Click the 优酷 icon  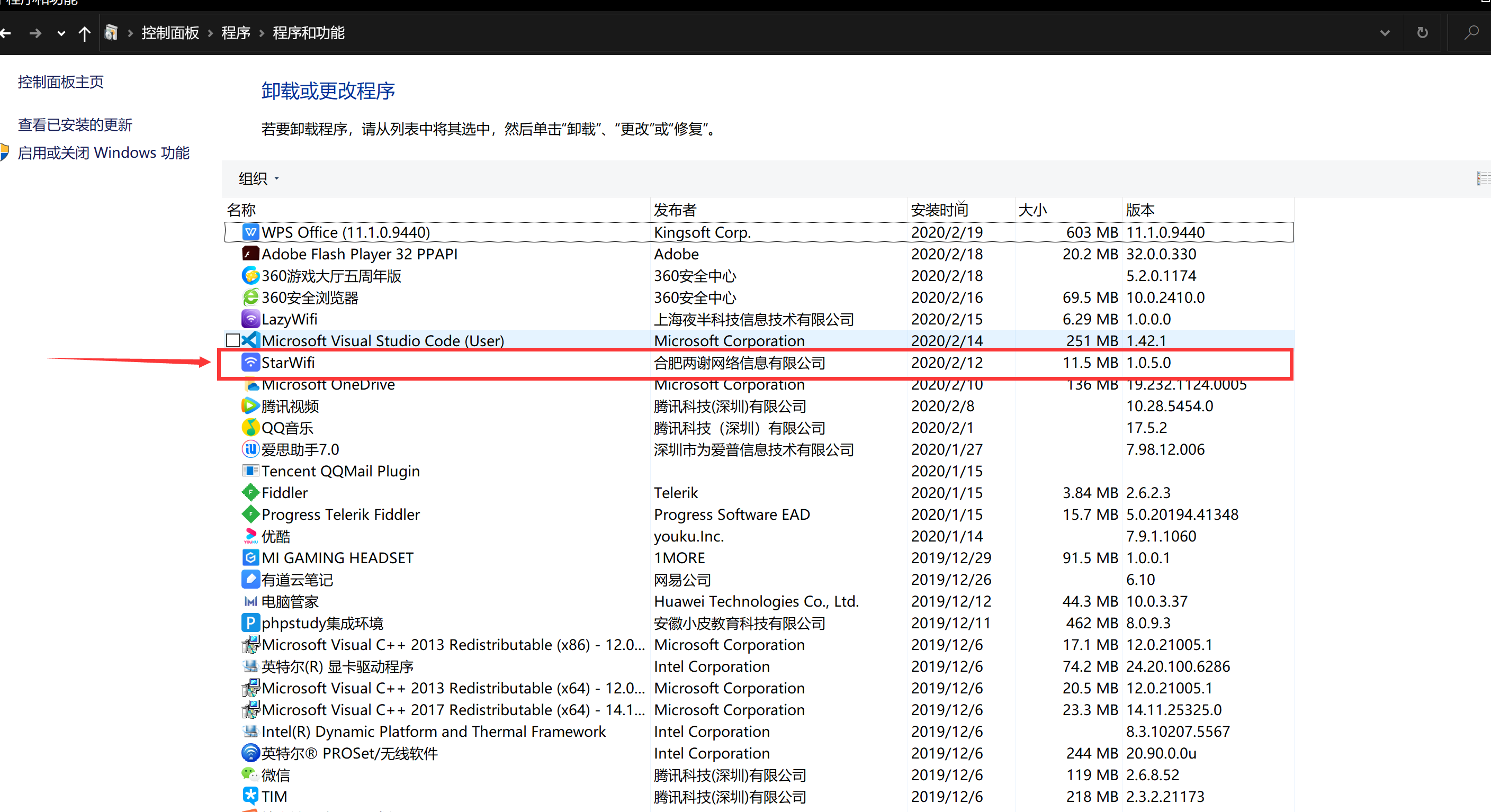point(250,536)
